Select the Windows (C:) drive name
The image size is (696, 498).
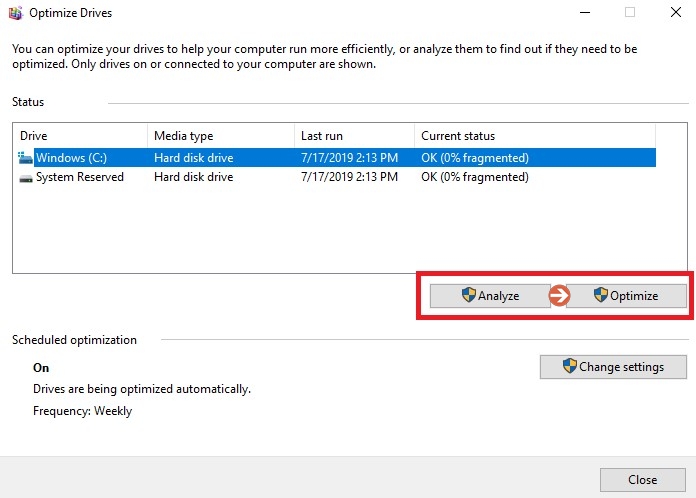71,158
